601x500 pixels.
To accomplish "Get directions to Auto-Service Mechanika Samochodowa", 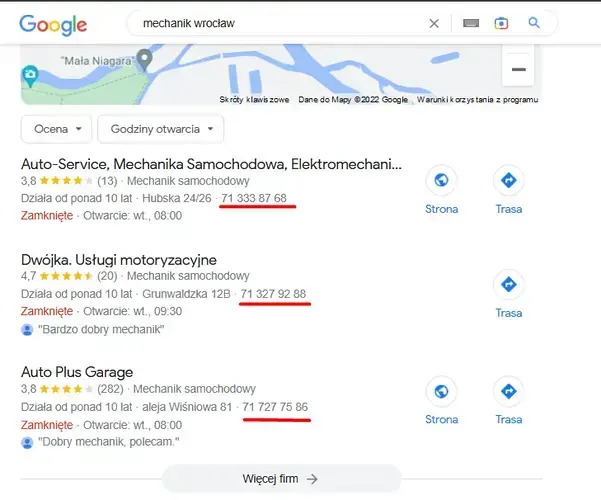I will pyautogui.click(x=509, y=181).
